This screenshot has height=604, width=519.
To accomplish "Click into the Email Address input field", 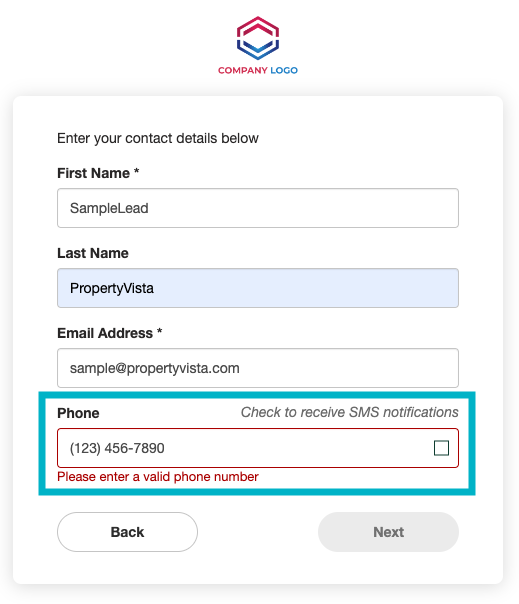I will pyautogui.click(x=258, y=368).
